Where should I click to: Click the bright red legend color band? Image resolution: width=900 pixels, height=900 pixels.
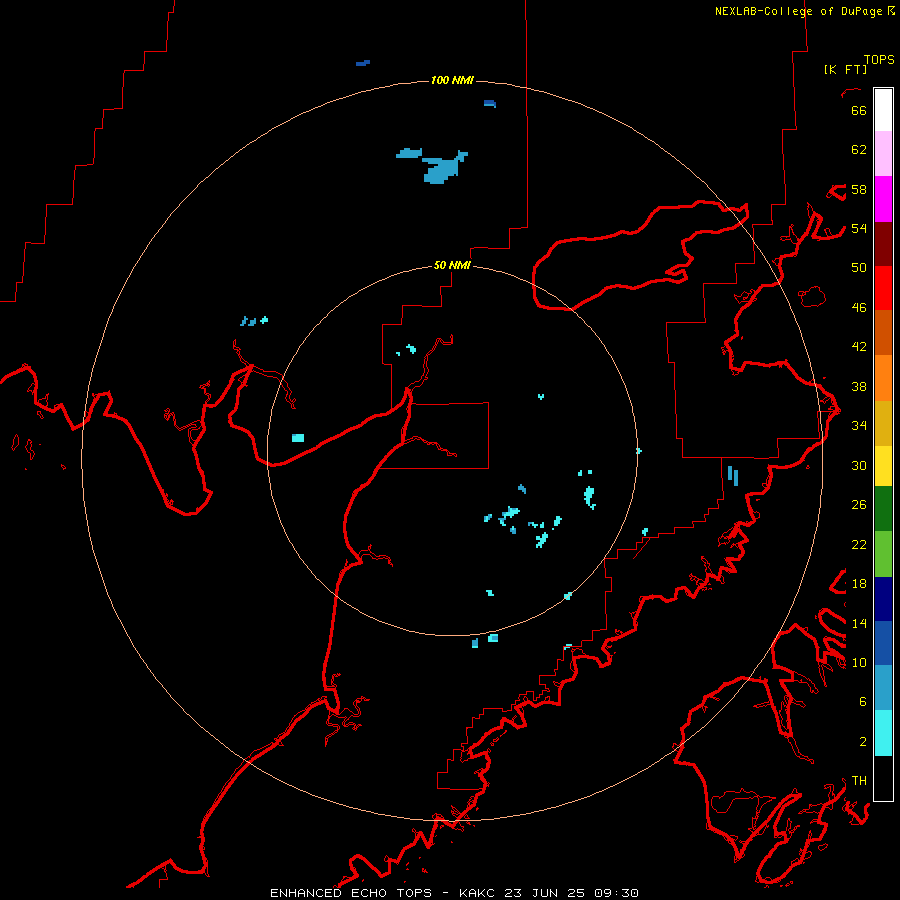click(x=883, y=288)
